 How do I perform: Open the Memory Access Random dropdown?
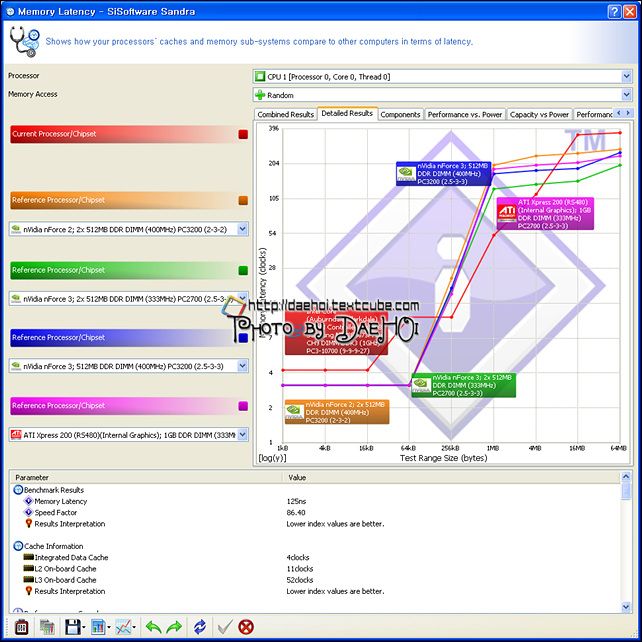[x=626, y=95]
